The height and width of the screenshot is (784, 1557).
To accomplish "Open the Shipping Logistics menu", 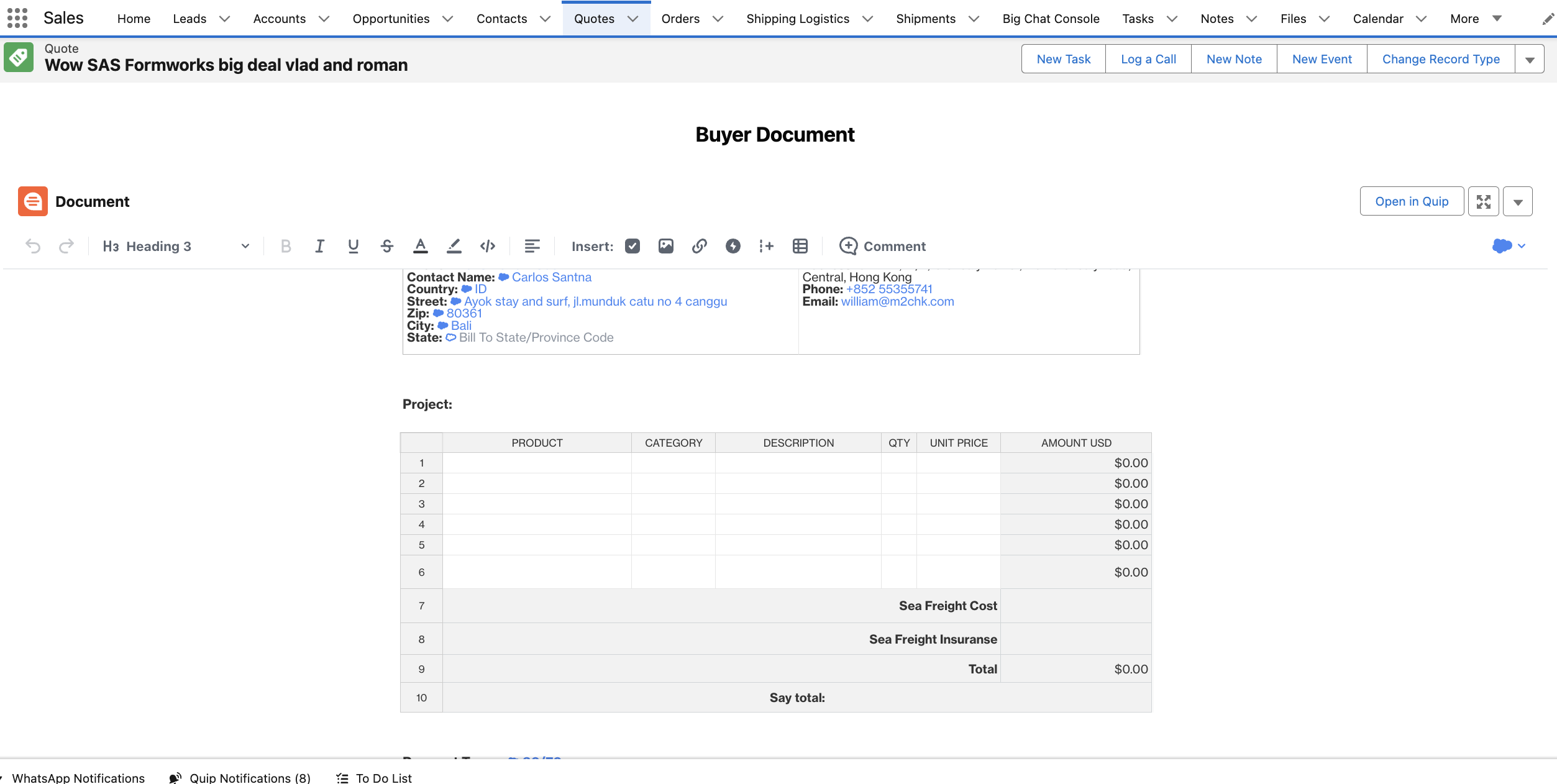I will [798, 19].
